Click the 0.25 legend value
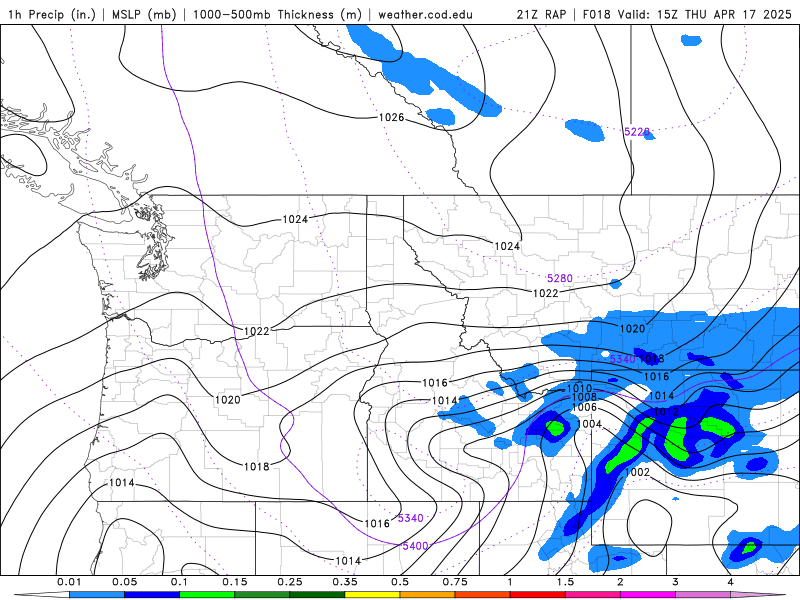This screenshot has width=800, height=600. (x=290, y=582)
